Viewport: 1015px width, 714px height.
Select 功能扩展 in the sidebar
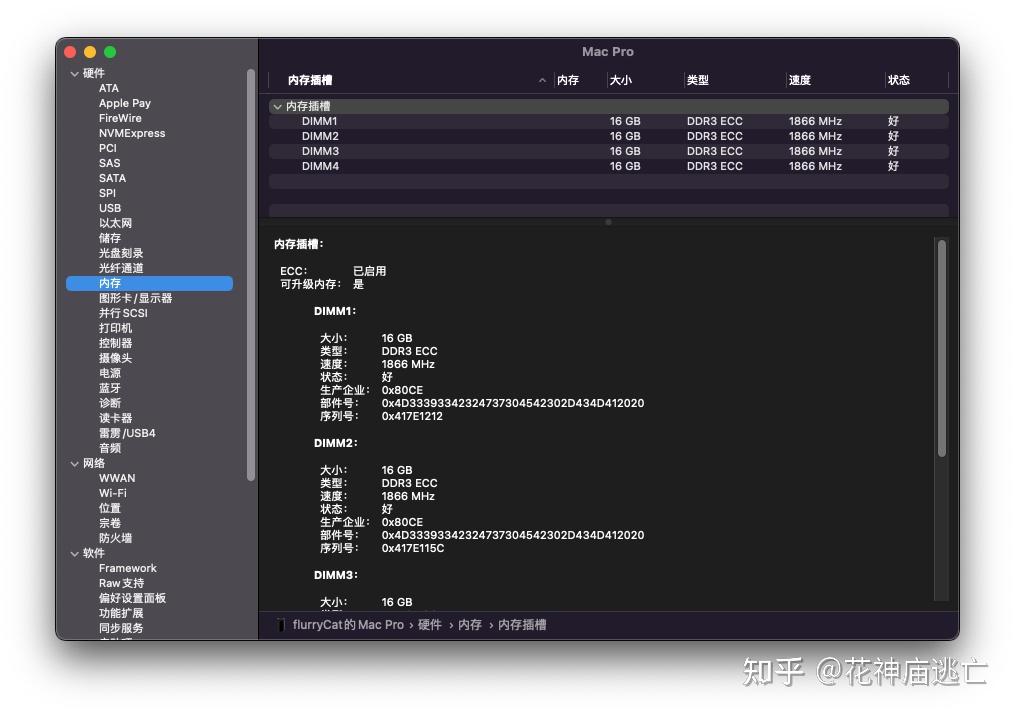coord(121,613)
